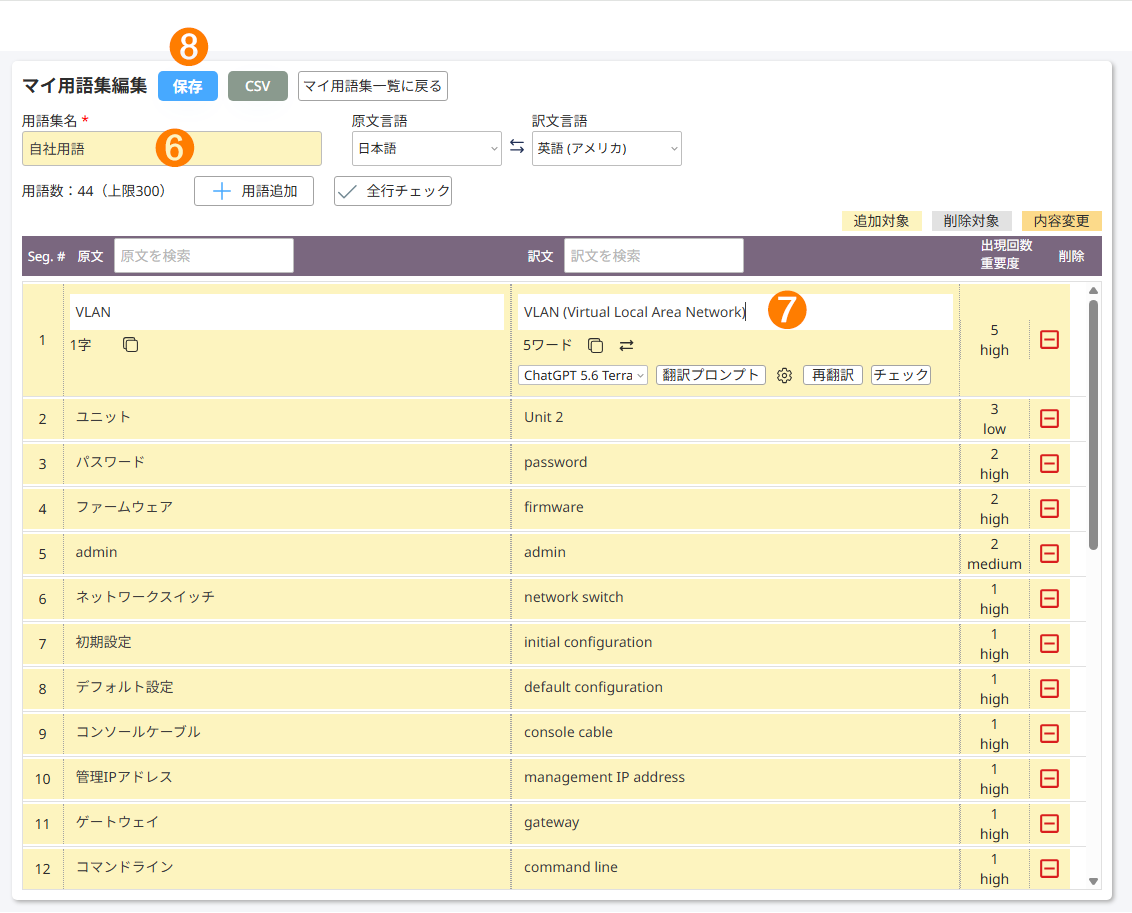The width and height of the screenshot is (1132, 913).
Task: Click the 保存 button
Action: click(x=188, y=87)
